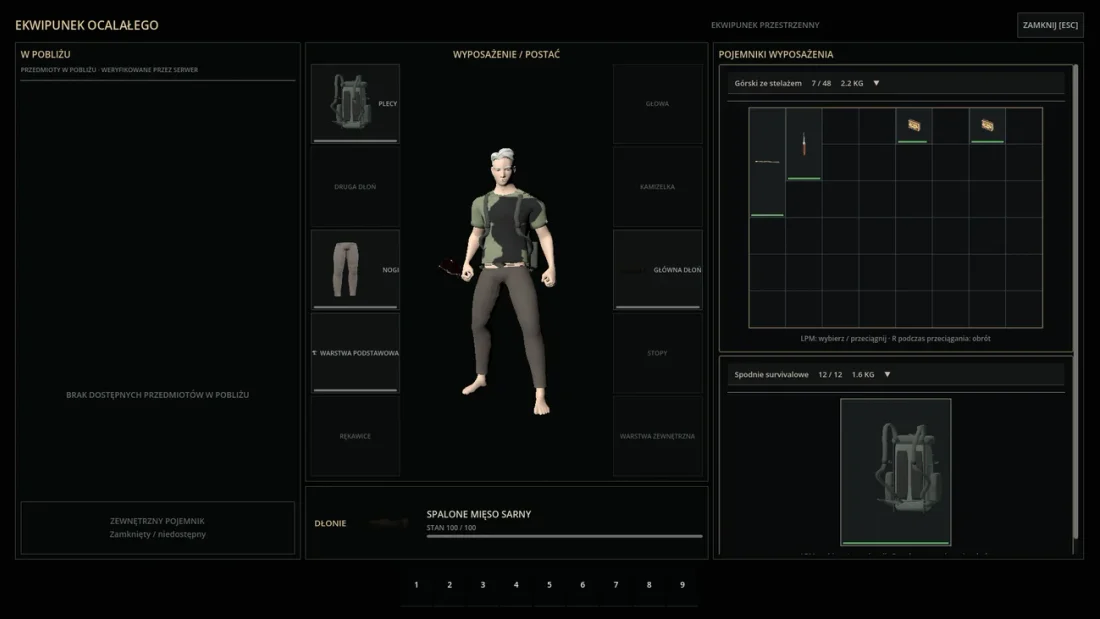Click the held item icon beside Dłonie
The height and width of the screenshot is (619, 1100).
coord(389,523)
